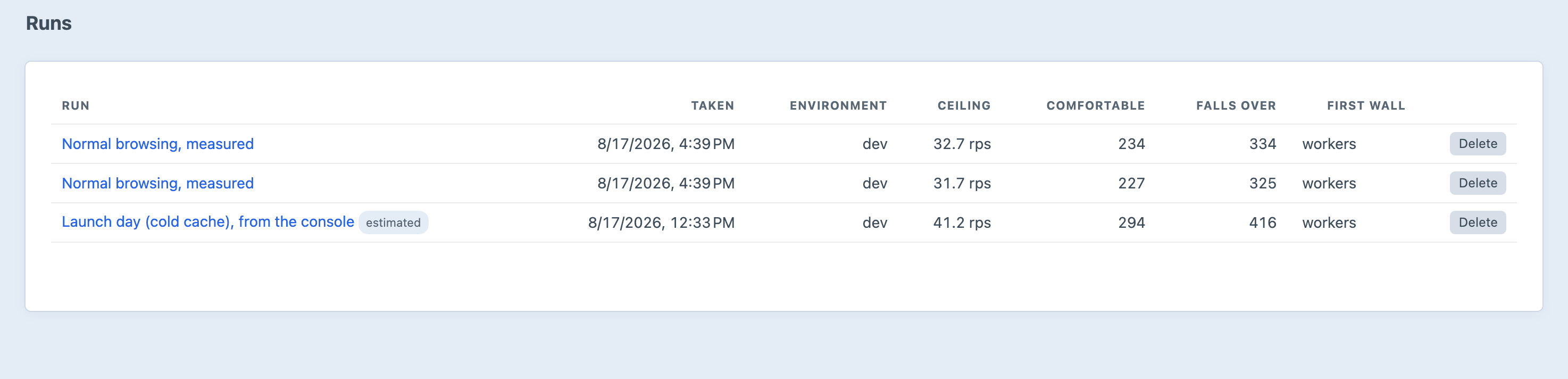Click the 31.7 rps ceiling value
Viewport: 1568px width, 379px height.
(962, 184)
